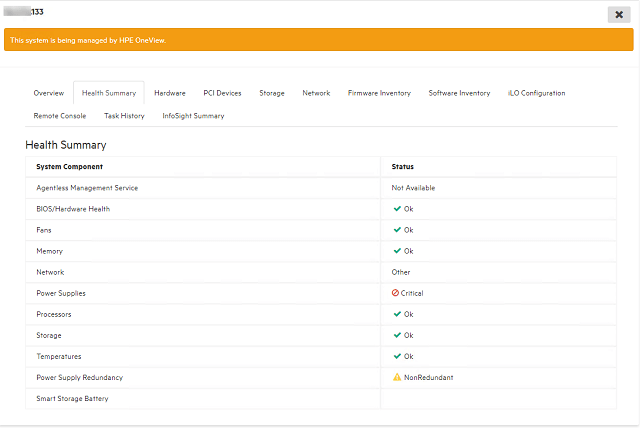Select the Firmware Inventory tab
640x428 pixels.
pyautogui.click(x=379, y=93)
